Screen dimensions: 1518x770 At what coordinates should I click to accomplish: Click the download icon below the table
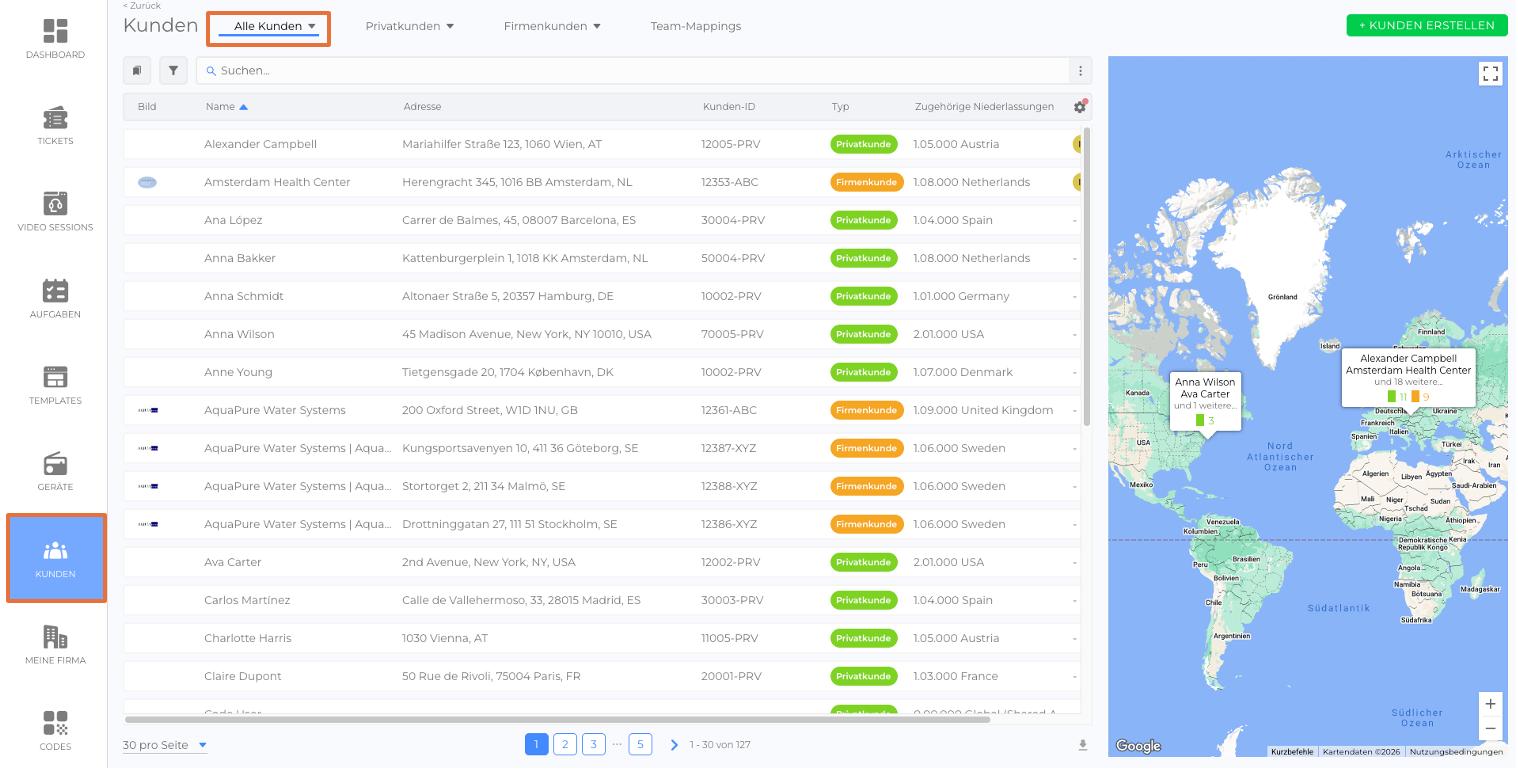coord(1082,745)
